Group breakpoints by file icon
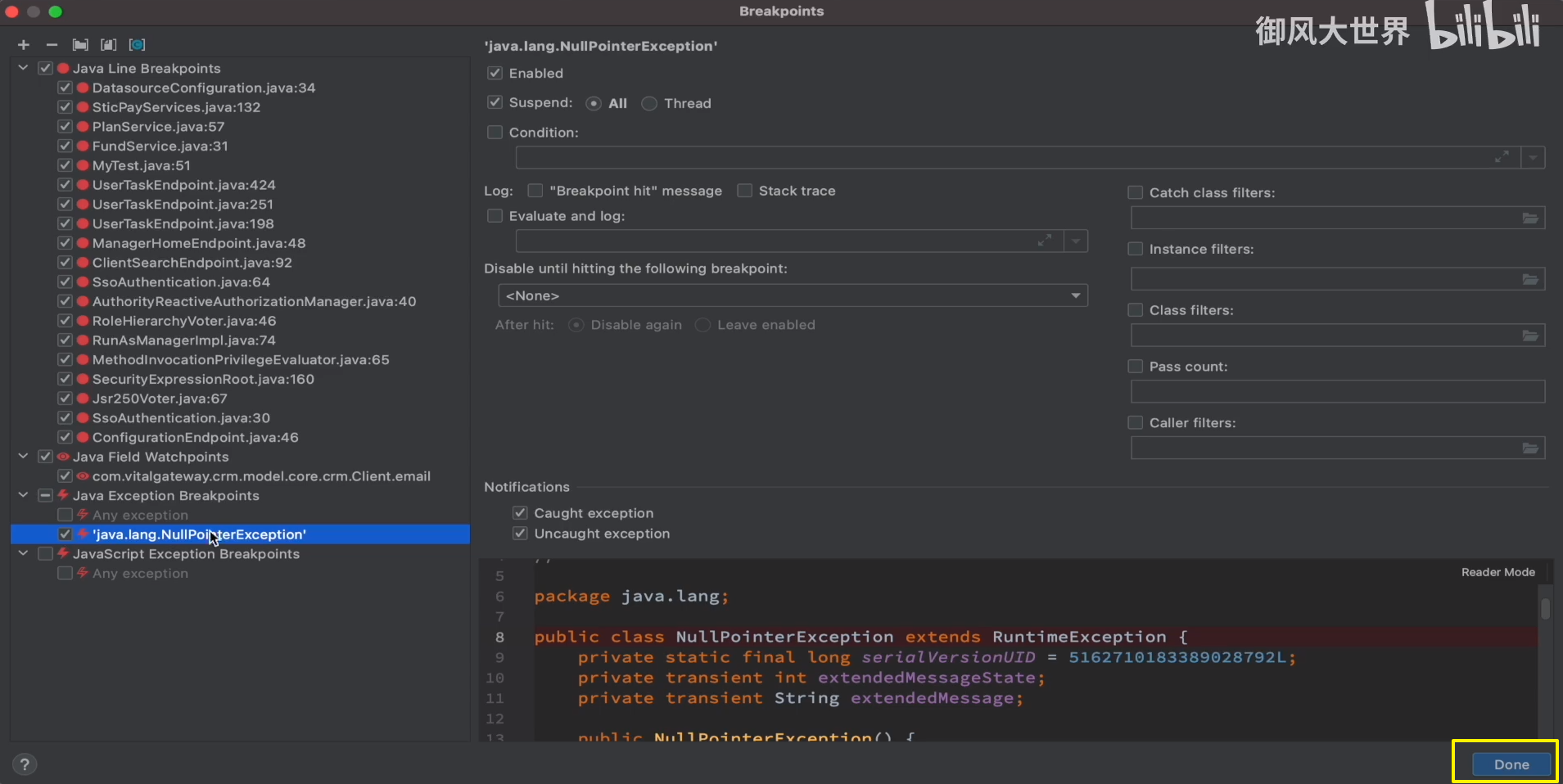The image size is (1563, 784). coord(108,45)
